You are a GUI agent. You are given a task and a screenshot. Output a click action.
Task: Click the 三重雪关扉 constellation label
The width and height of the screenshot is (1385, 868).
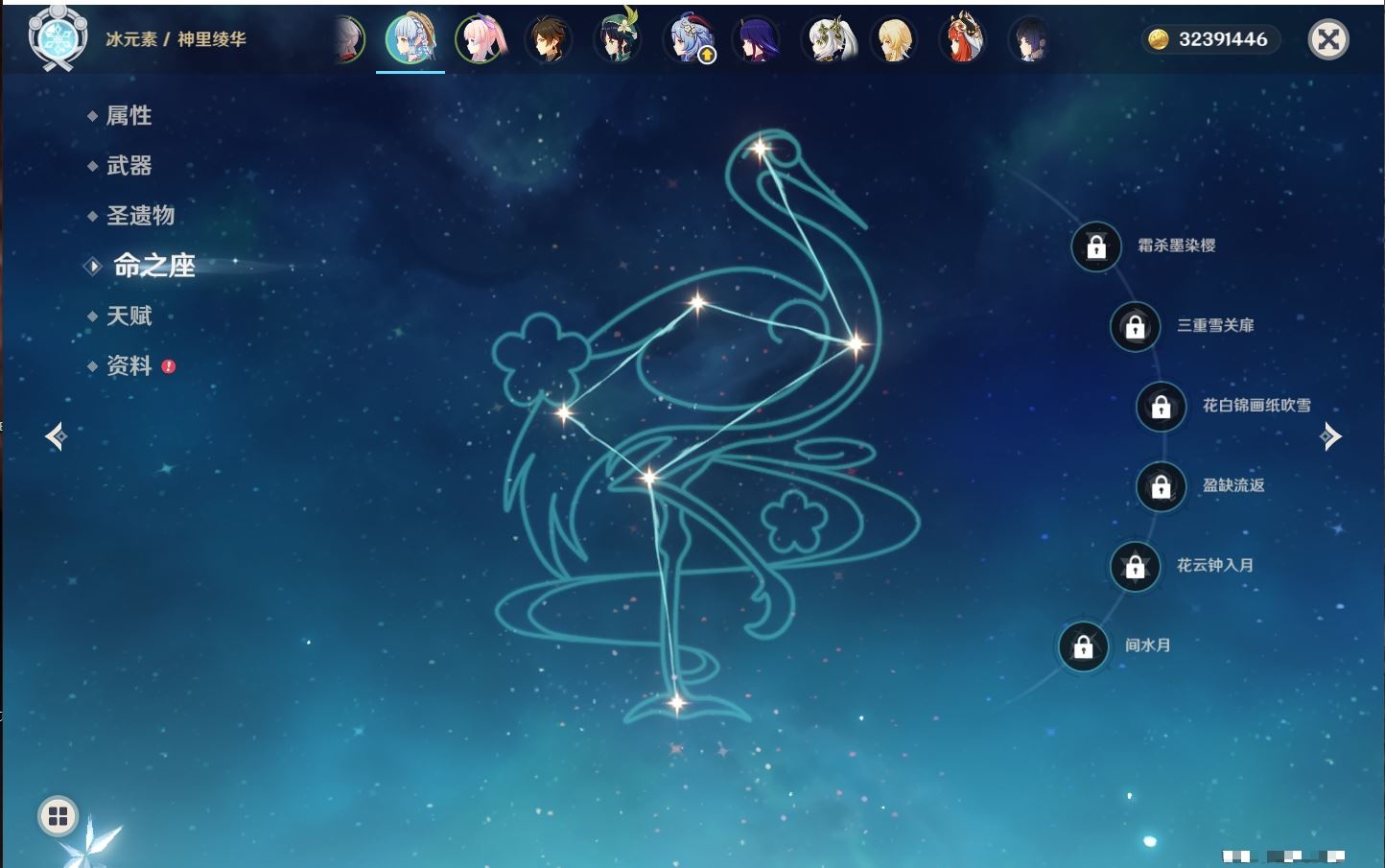click(1215, 325)
